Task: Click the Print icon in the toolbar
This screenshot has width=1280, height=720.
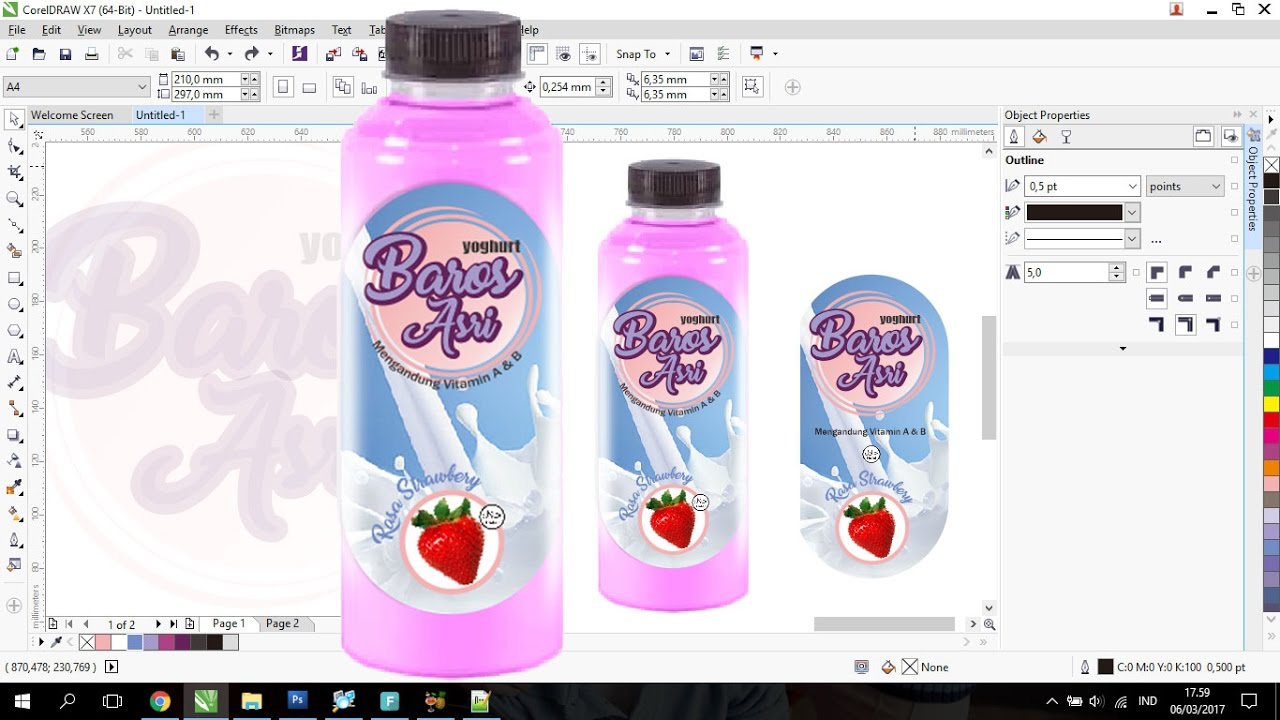Action: (x=91, y=54)
